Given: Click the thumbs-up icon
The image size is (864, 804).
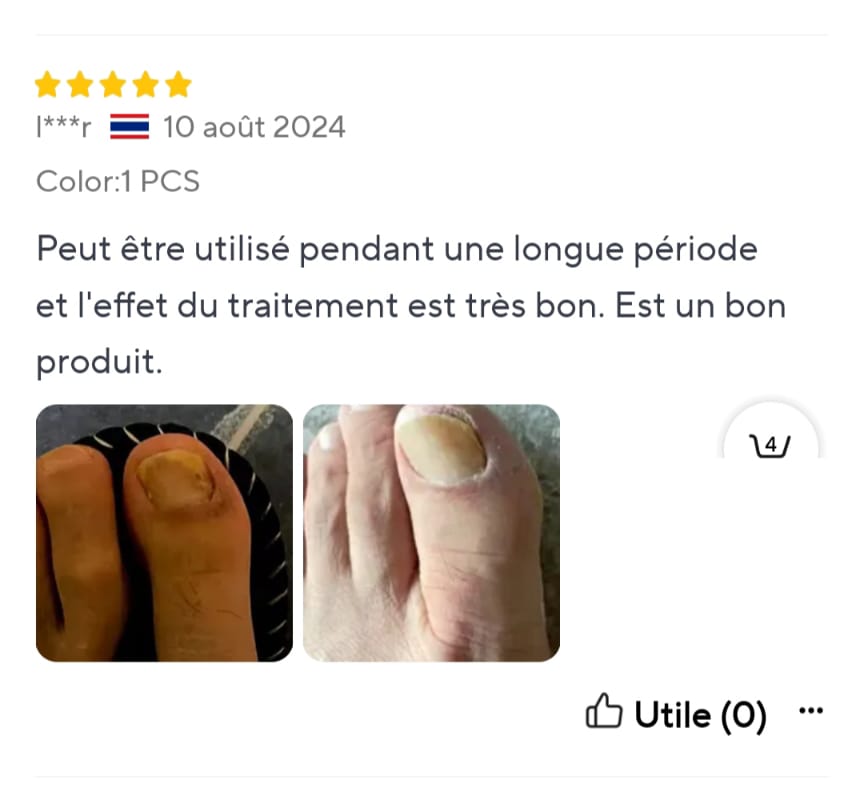Looking at the screenshot, I should (x=603, y=711).
